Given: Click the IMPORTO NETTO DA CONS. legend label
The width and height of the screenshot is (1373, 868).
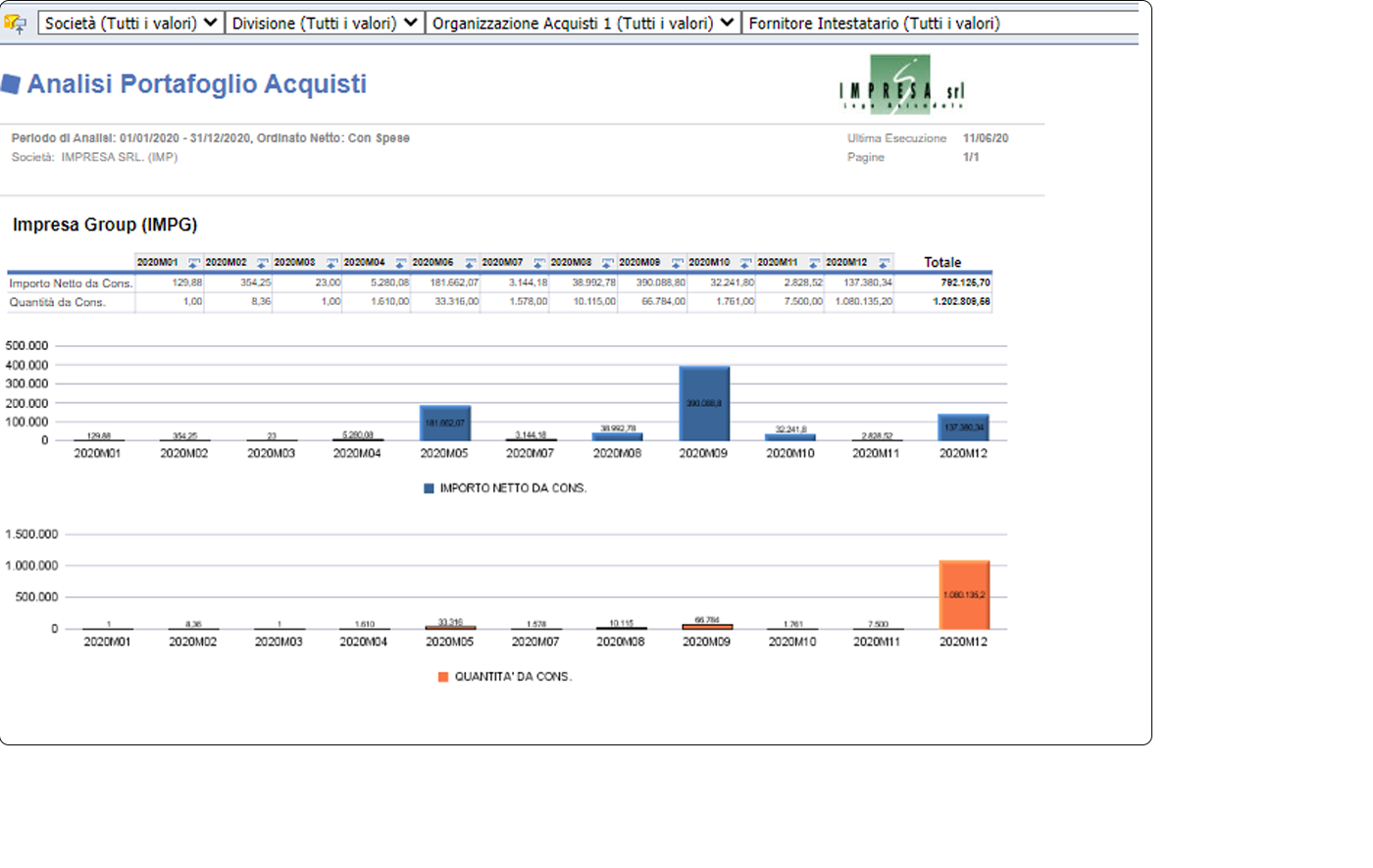Looking at the screenshot, I should [513, 488].
